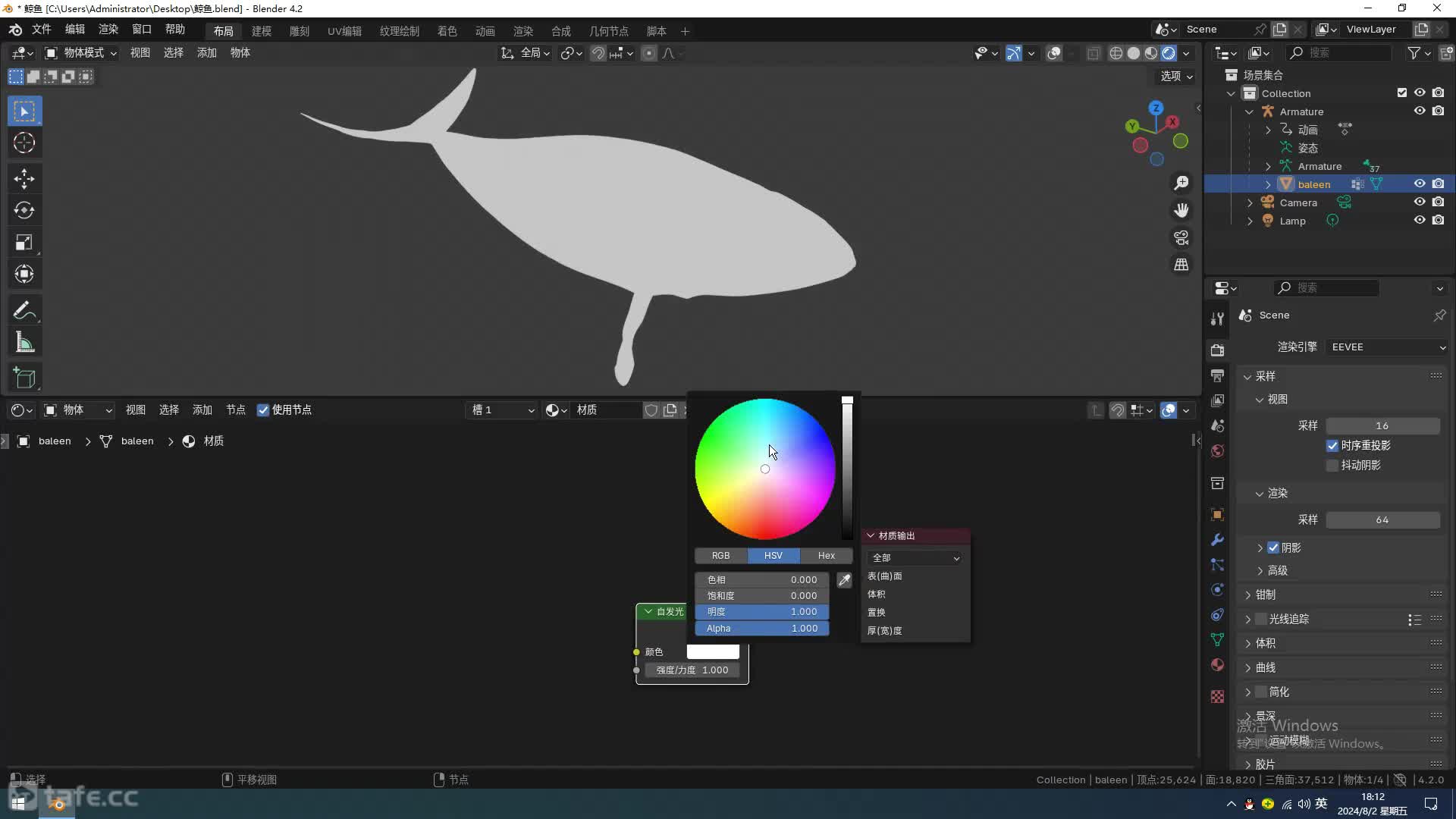Open the Modifiers wrench properties tab

1217,540
